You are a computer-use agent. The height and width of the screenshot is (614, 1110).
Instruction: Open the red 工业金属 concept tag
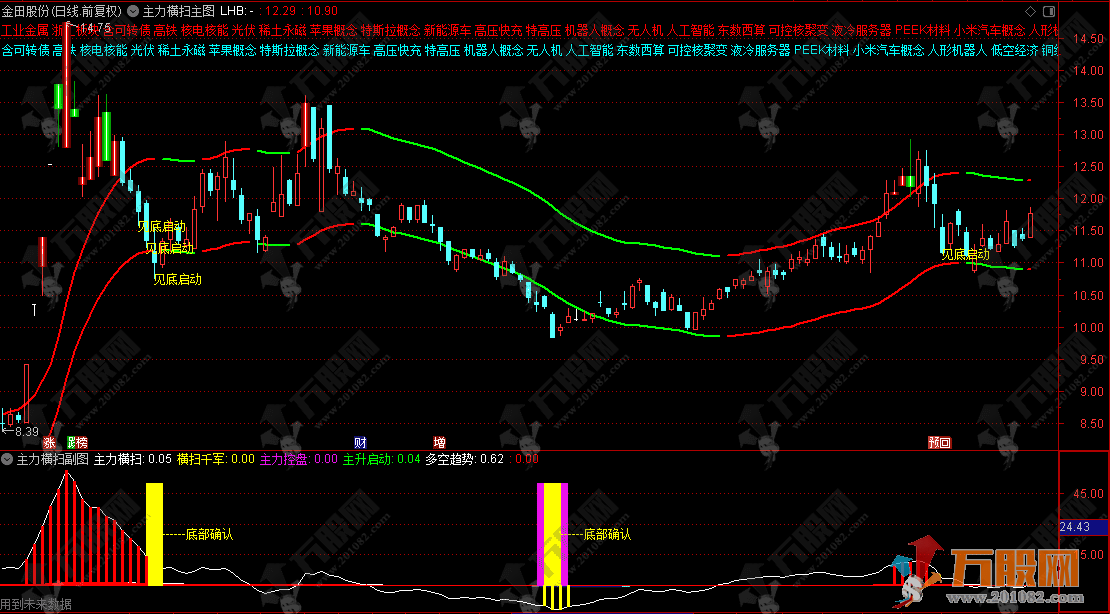click(25, 30)
